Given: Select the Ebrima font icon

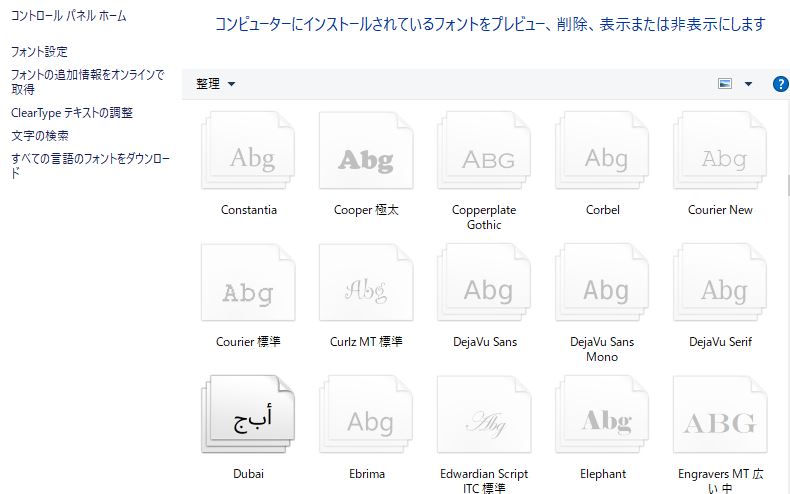Looking at the screenshot, I should point(366,414).
